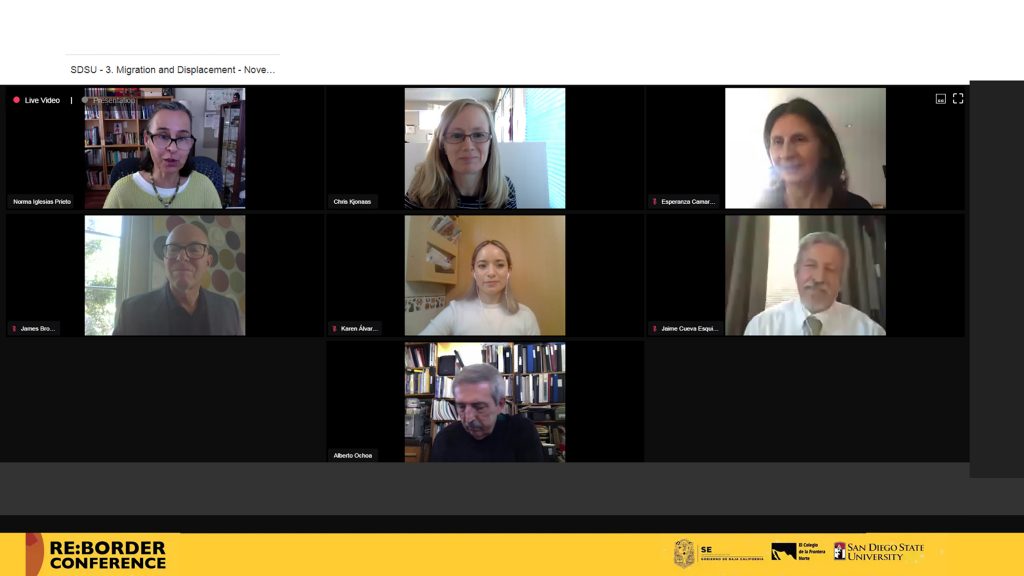Click the RE:BORDER Conference logo

coord(96,554)
